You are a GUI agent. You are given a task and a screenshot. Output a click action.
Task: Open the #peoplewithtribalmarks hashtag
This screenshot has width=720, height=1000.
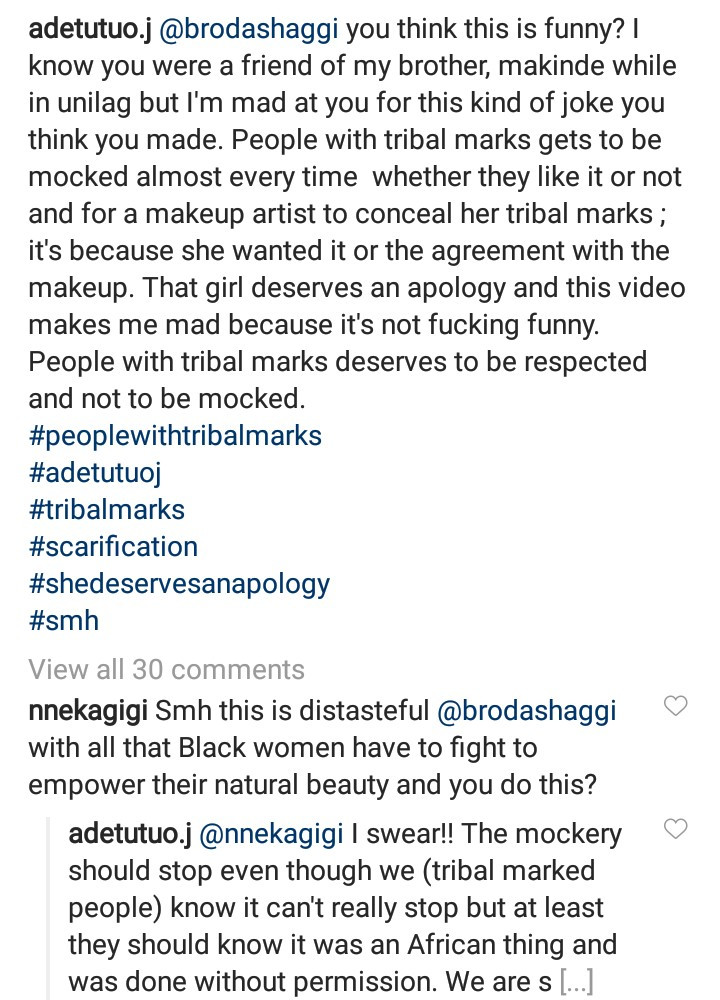[x=175, y=435]
